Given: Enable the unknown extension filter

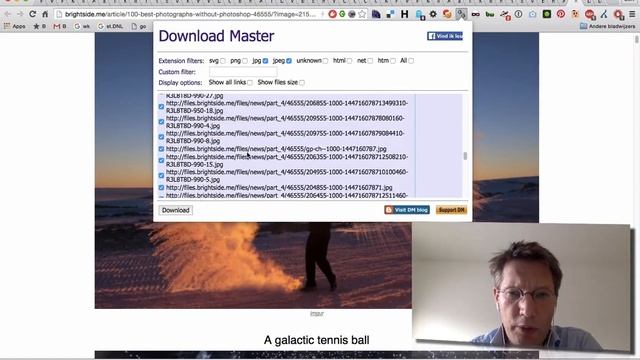Looking at the screenshot, I should (x=325, y=61).
